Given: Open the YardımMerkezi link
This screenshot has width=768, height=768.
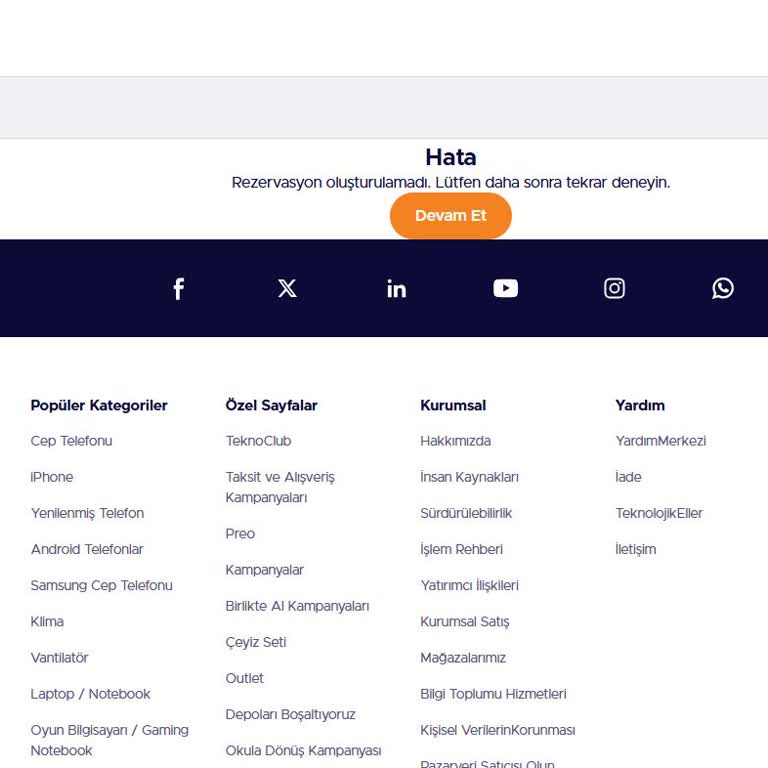Looking at the screenshot, I should click(x=660, y=441).
